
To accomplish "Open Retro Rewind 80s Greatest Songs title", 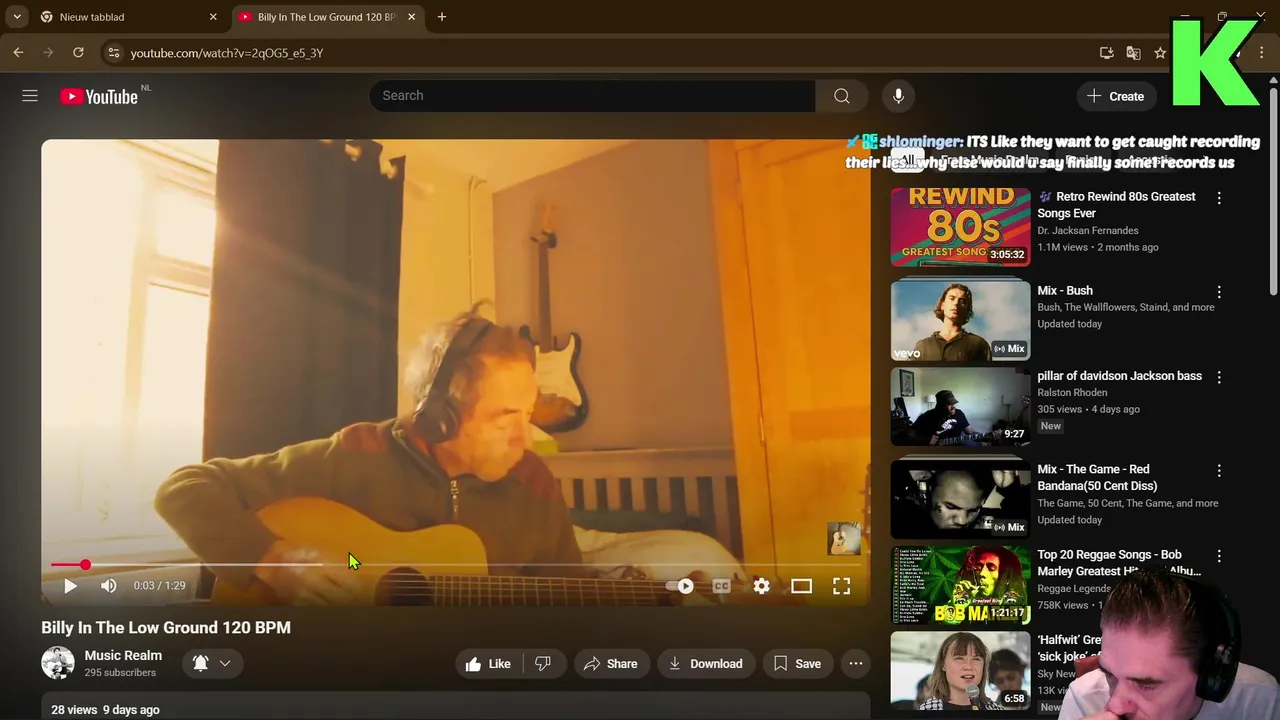I will 1116,205.
